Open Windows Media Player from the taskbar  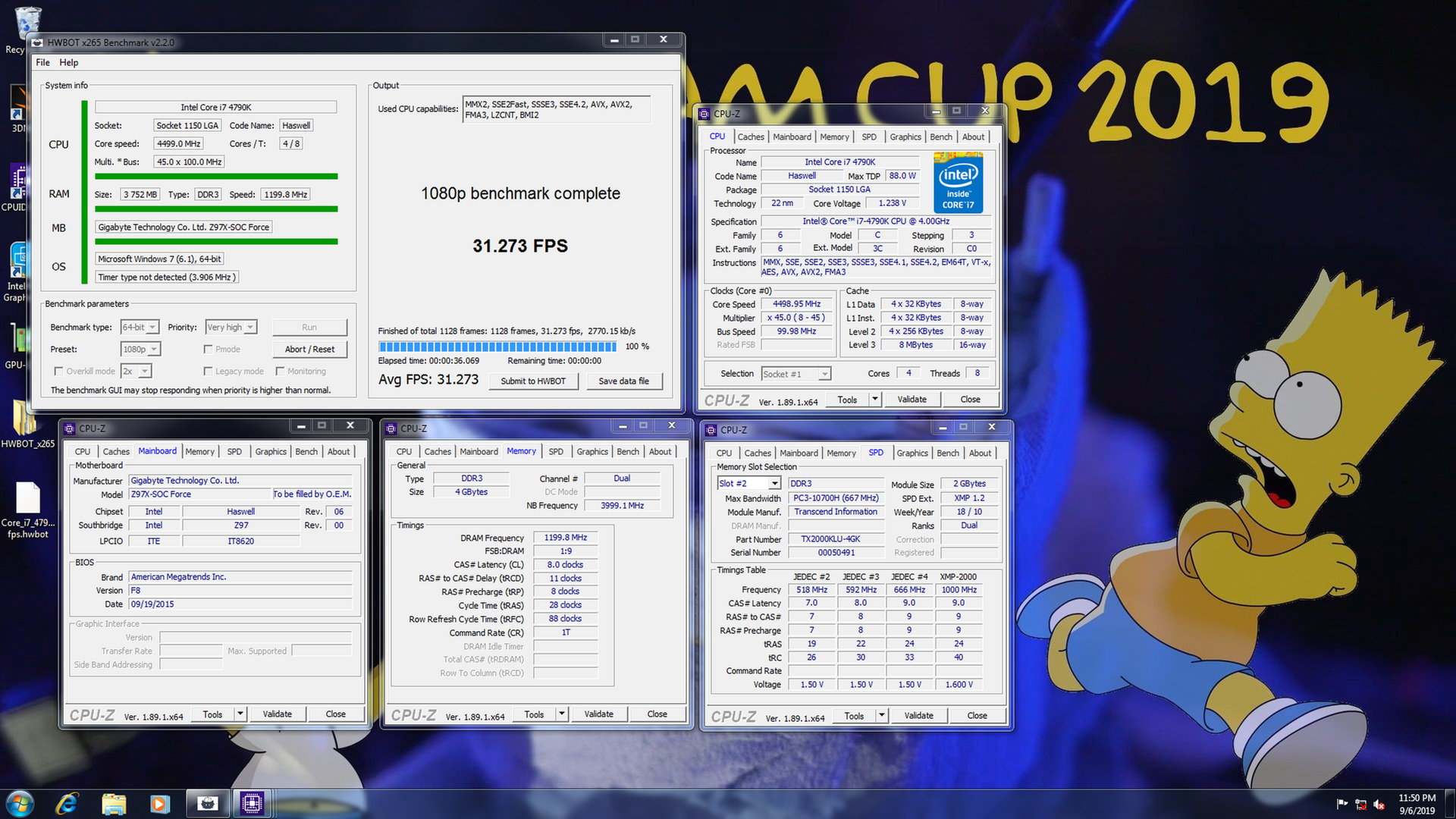[x=159, y=804]
